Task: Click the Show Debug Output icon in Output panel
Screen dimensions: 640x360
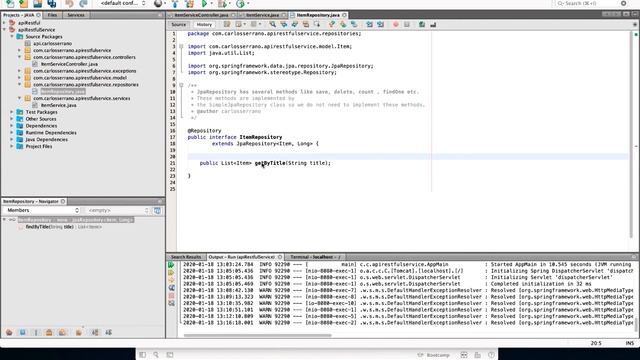Action: click(171, 288)
